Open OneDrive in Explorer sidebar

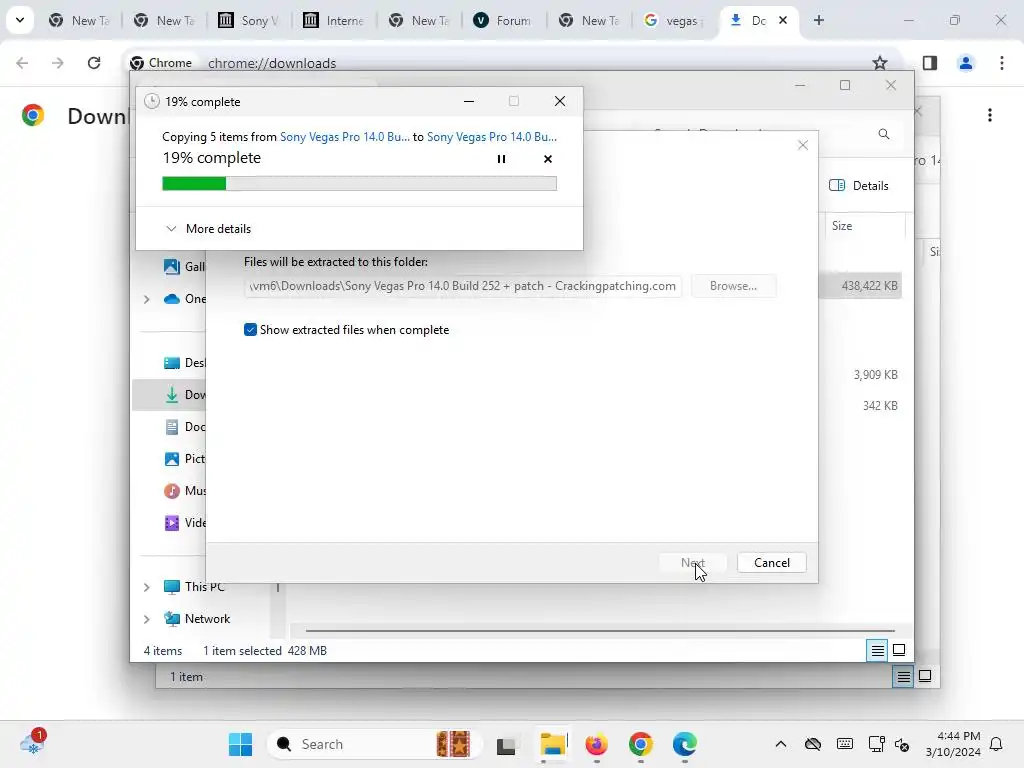point(185,299)
